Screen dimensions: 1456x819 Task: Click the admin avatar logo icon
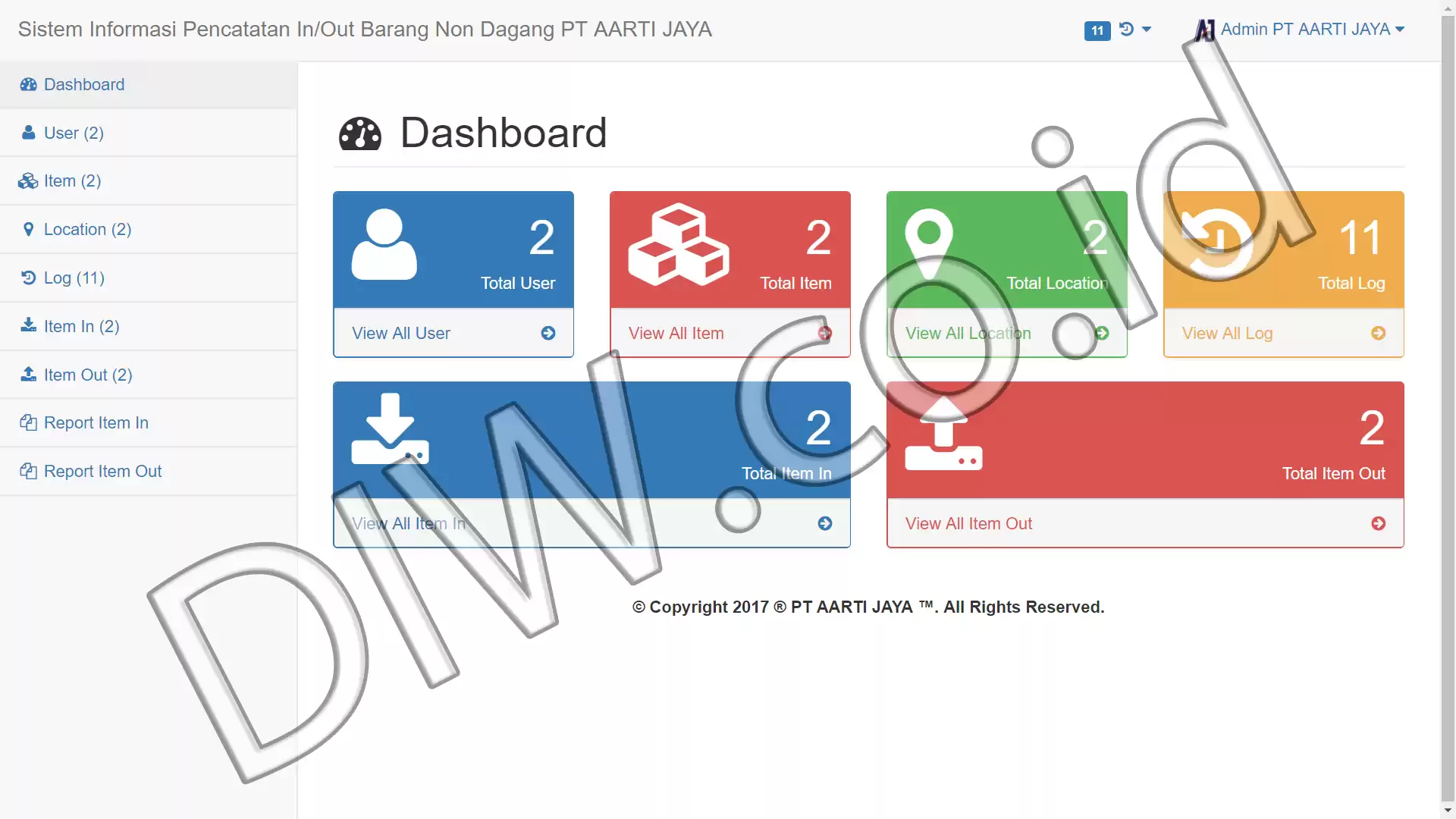[x=1205, y=30]
